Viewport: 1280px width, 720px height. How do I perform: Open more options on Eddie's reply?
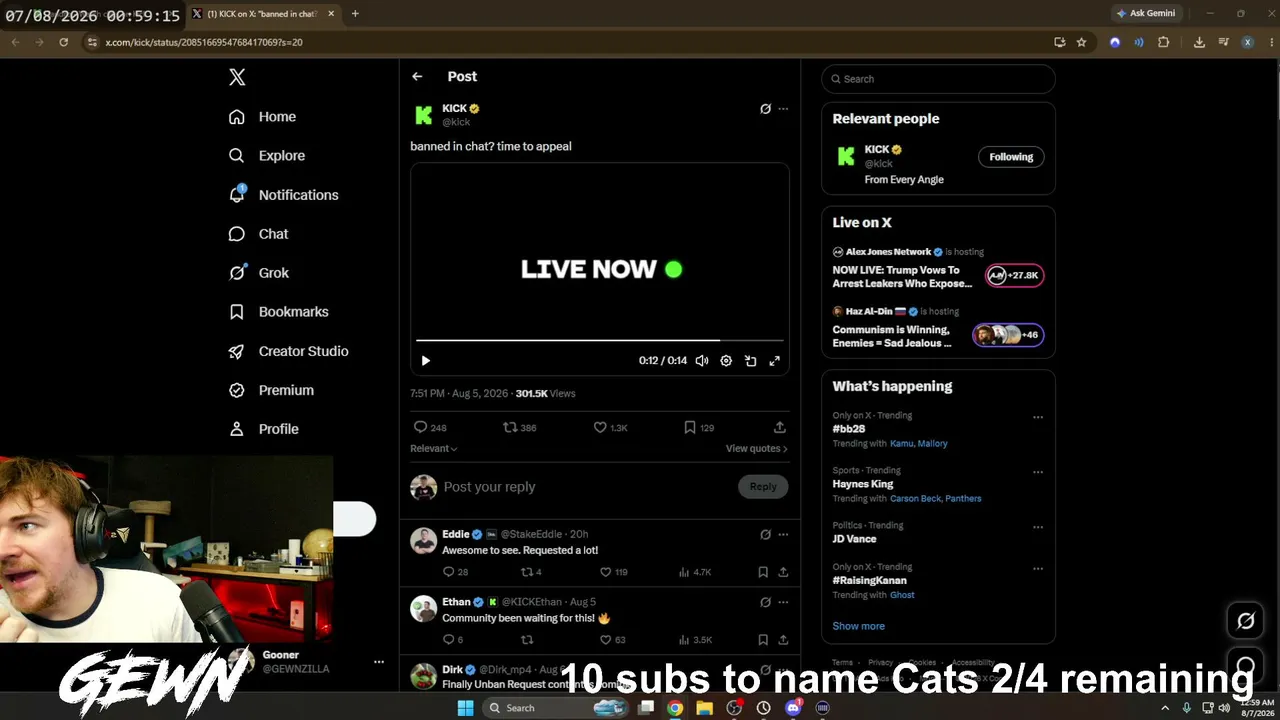[783, 535]
